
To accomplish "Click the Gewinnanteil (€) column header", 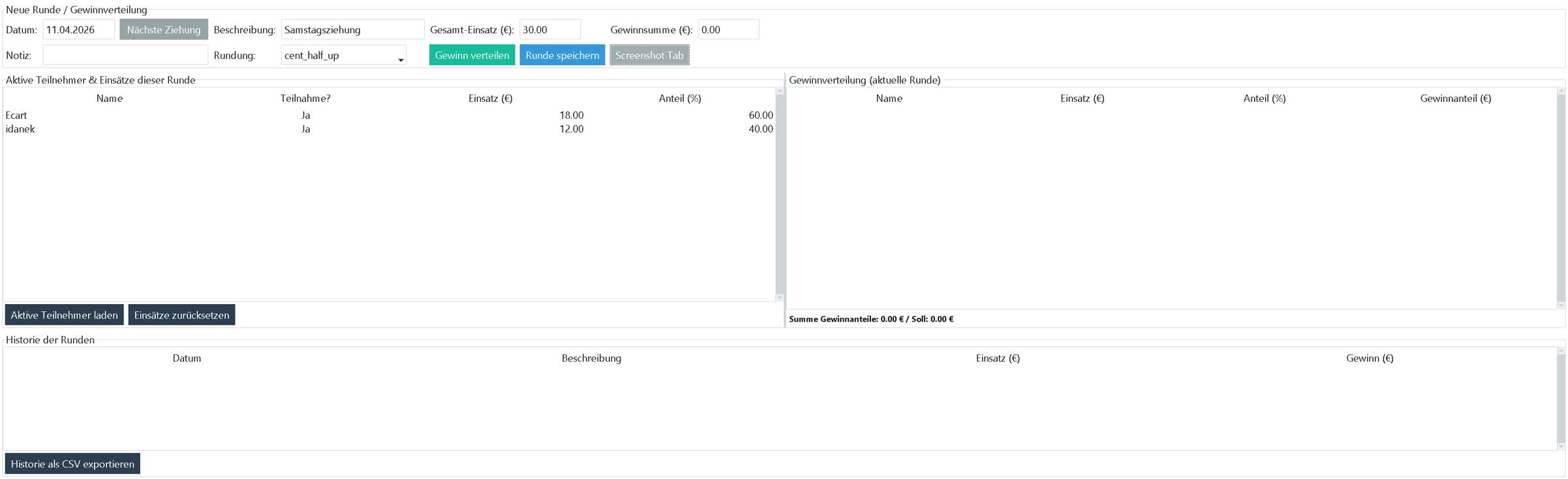I will pos(1455,99).
